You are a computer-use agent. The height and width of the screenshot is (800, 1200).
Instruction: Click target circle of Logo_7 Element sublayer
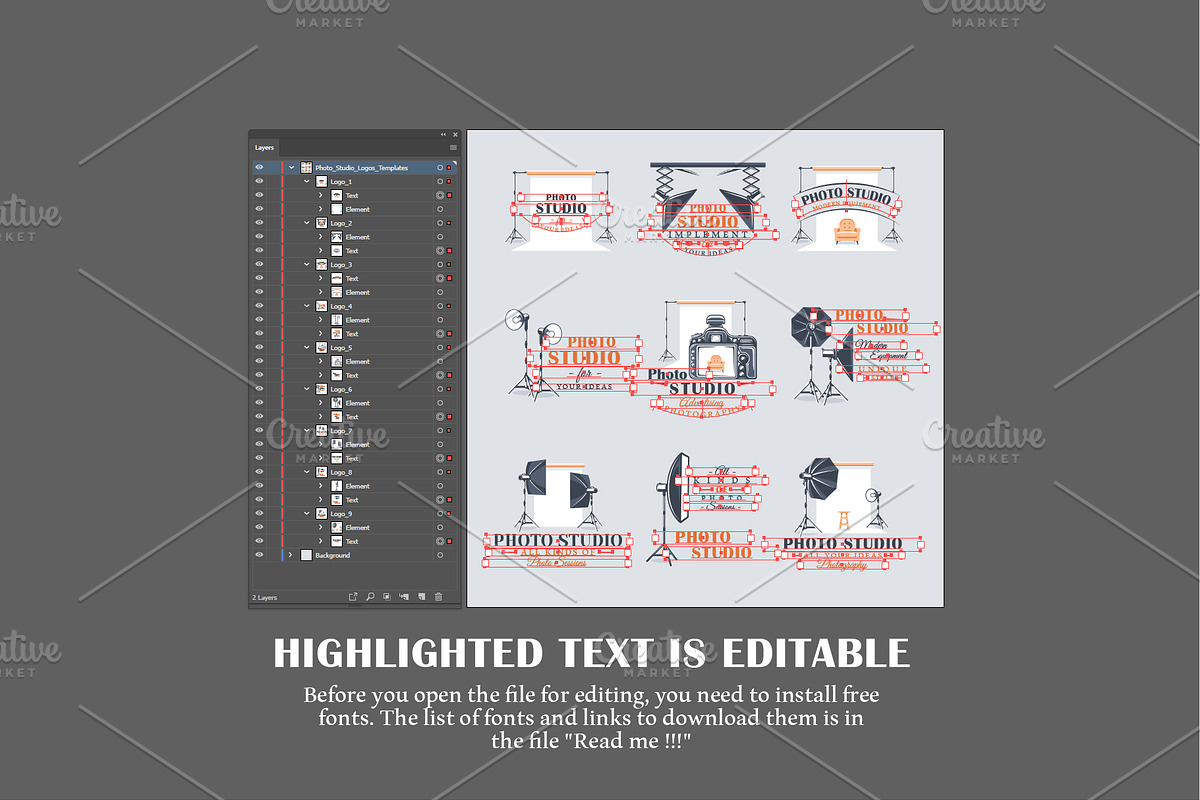(440, 445)
